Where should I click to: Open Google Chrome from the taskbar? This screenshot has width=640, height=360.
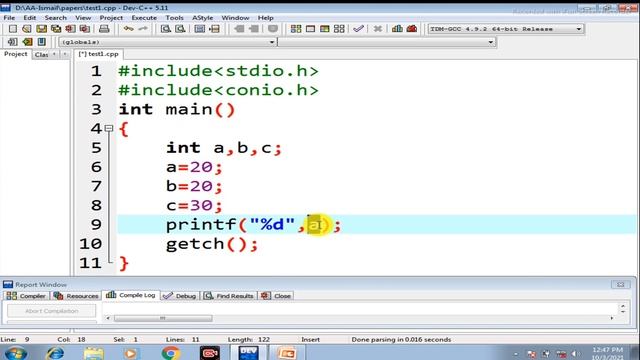[x=171, y=353]
